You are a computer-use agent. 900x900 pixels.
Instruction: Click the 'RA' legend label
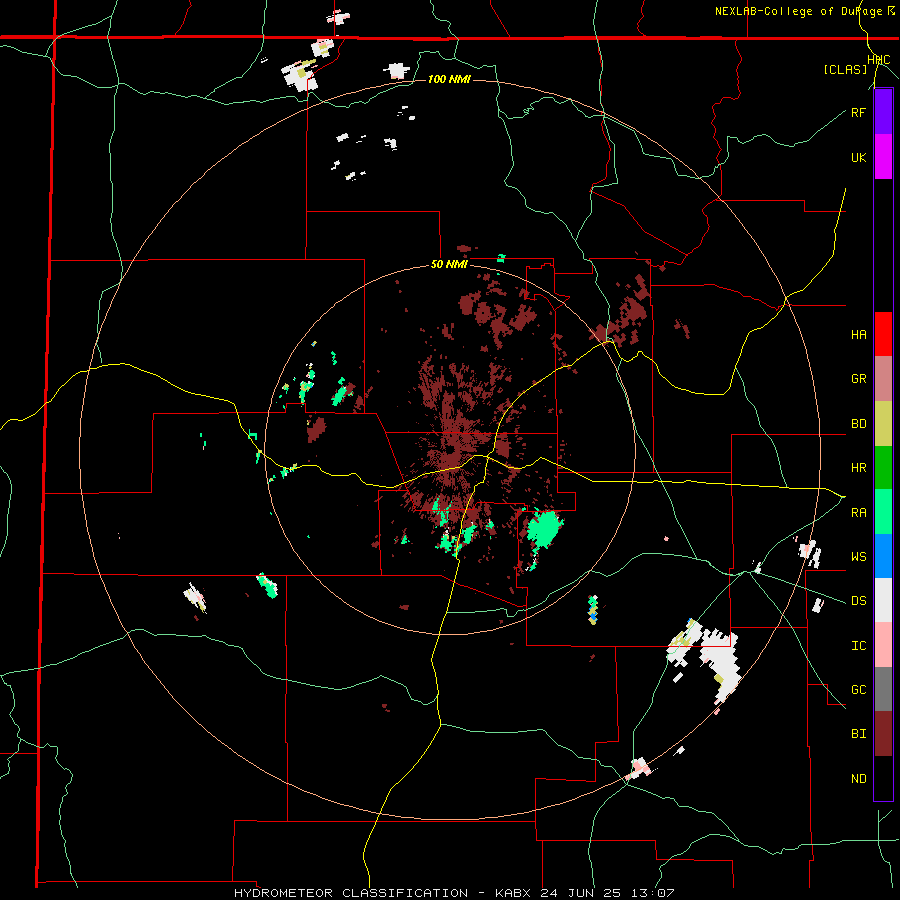click(x=858, y=513)
